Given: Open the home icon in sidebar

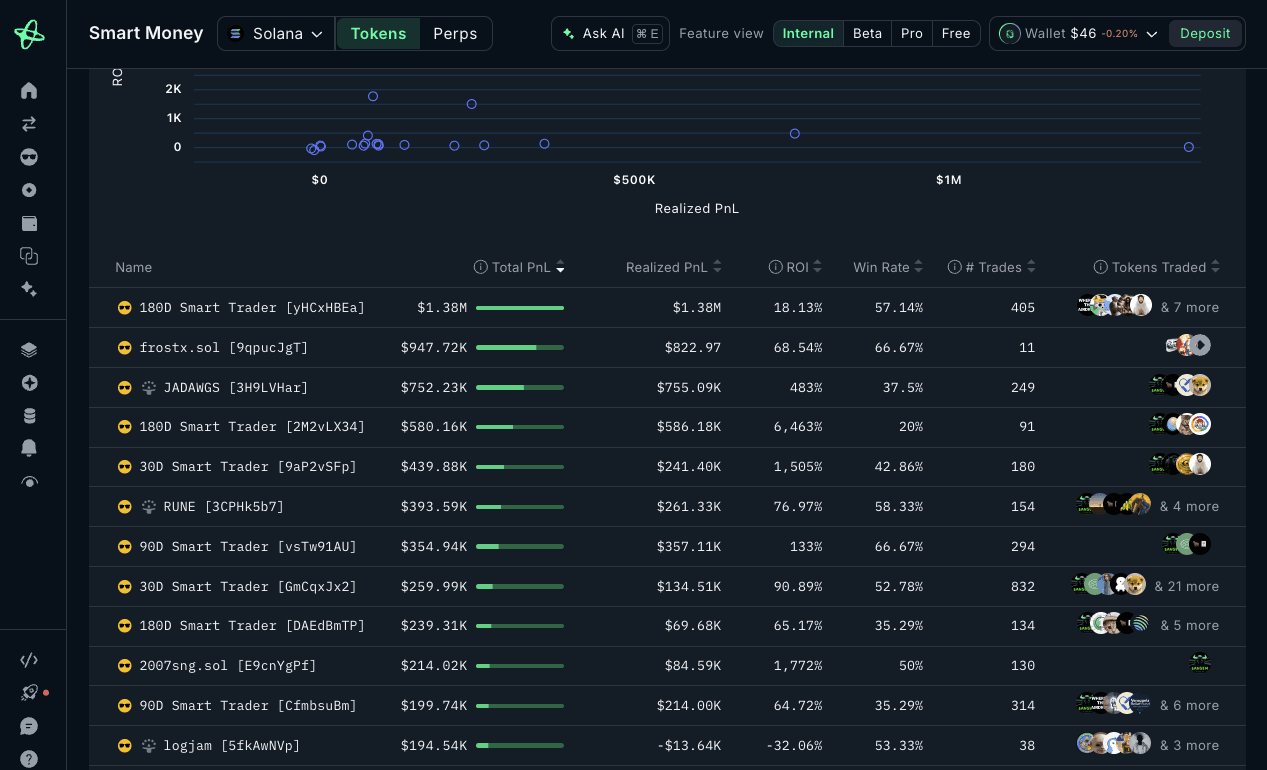Looking at the screenshot, I should (29, 91).
